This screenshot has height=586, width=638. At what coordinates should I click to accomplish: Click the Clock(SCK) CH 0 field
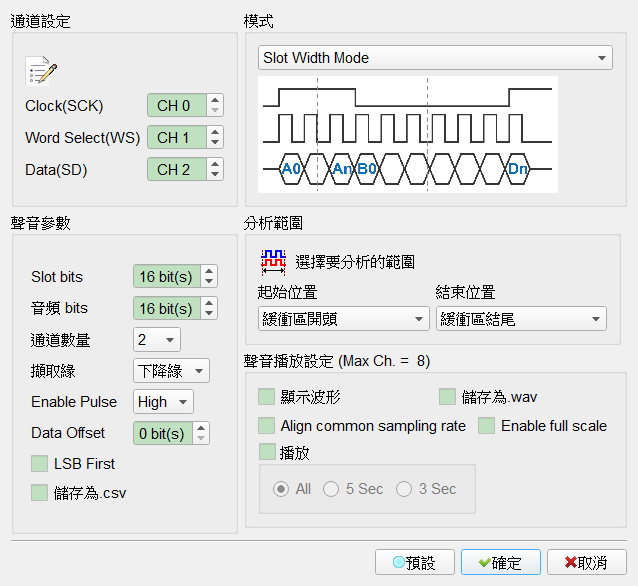[177, 105]
